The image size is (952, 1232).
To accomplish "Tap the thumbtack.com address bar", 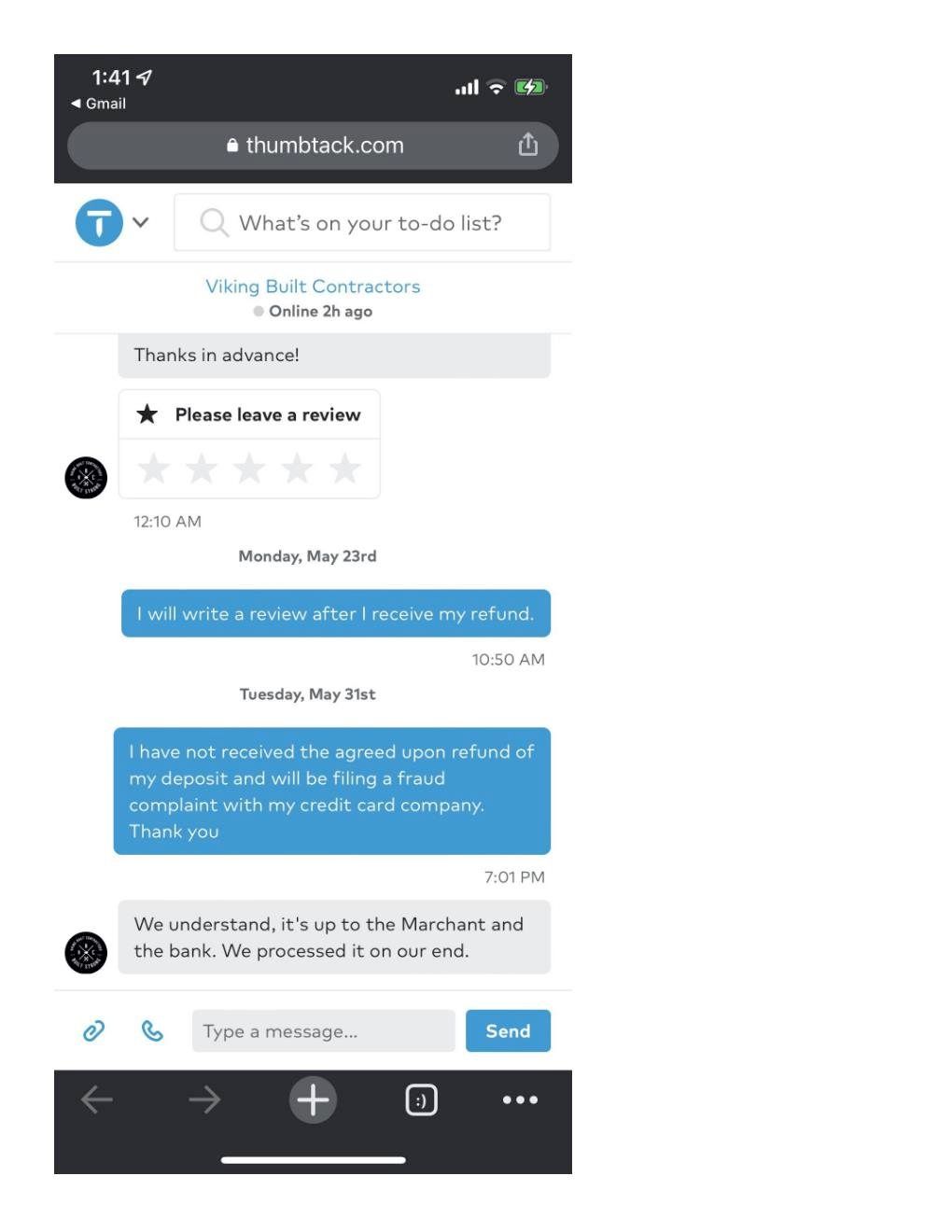I will coord(313,146).
